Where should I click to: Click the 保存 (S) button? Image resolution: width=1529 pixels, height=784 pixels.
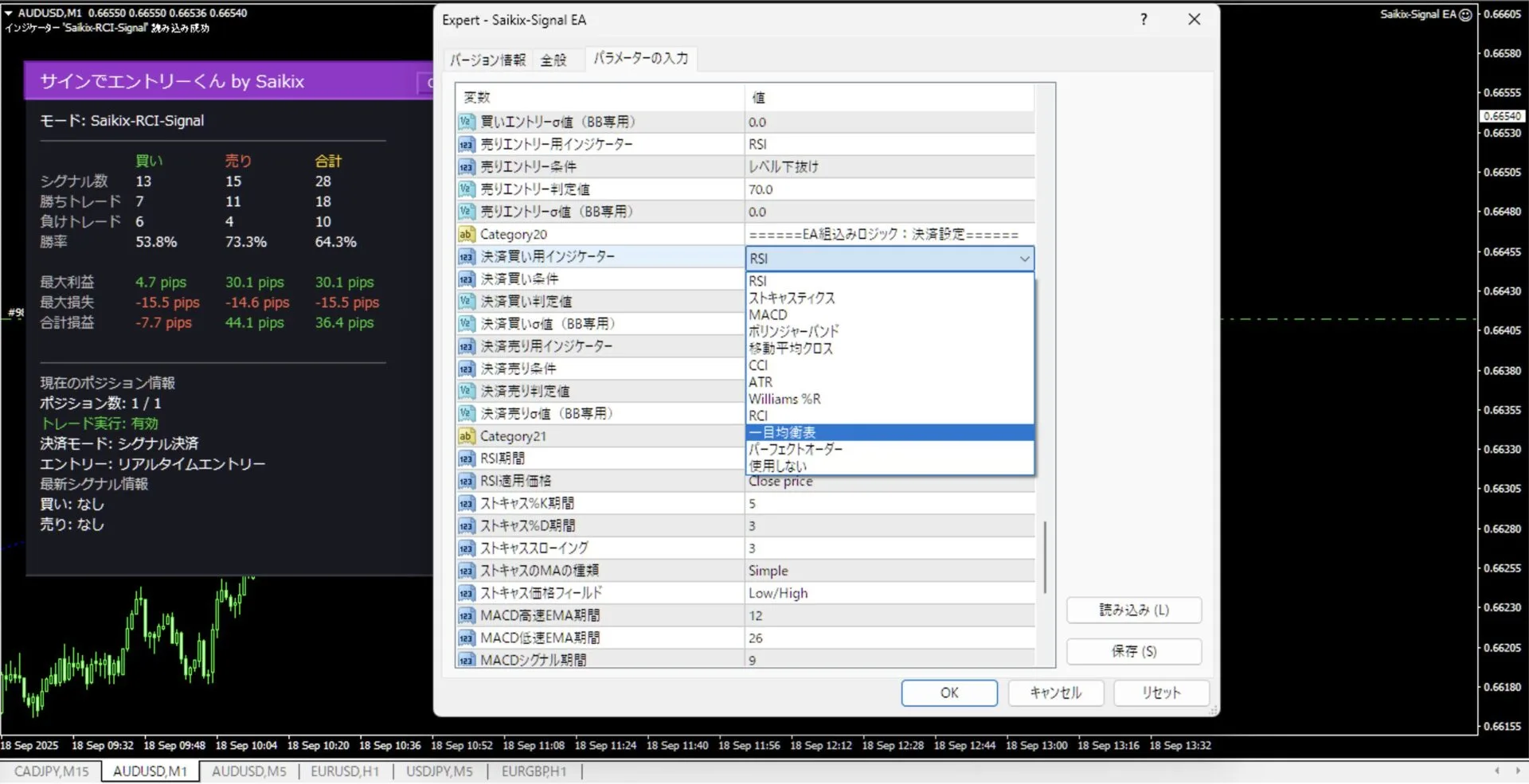click(x=1133, y=651)
